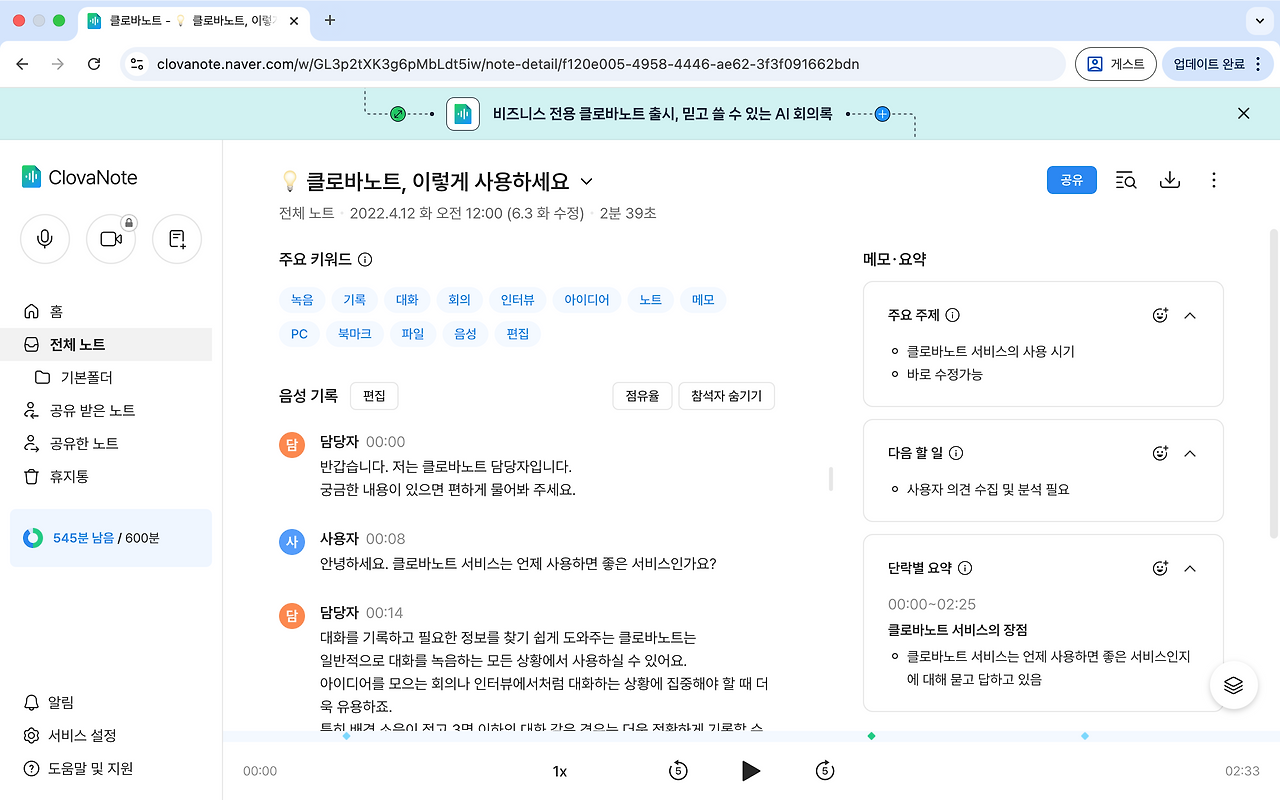Open site information icon in address bar
Image resolution: width=1280 pixels, height=800 pixels.
[x=138, y=64]
